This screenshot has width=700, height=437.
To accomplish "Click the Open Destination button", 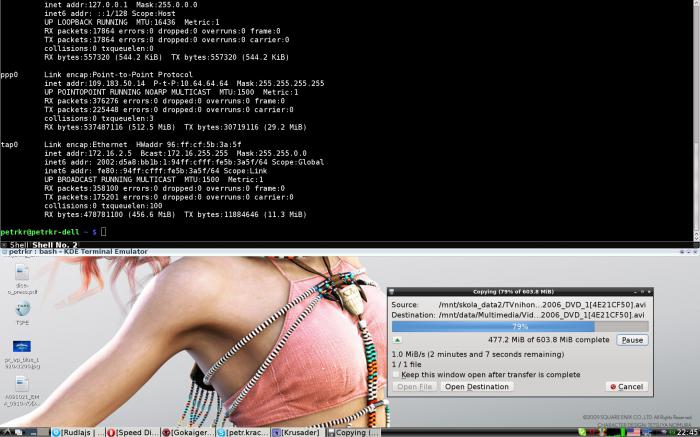I will 477,387.
